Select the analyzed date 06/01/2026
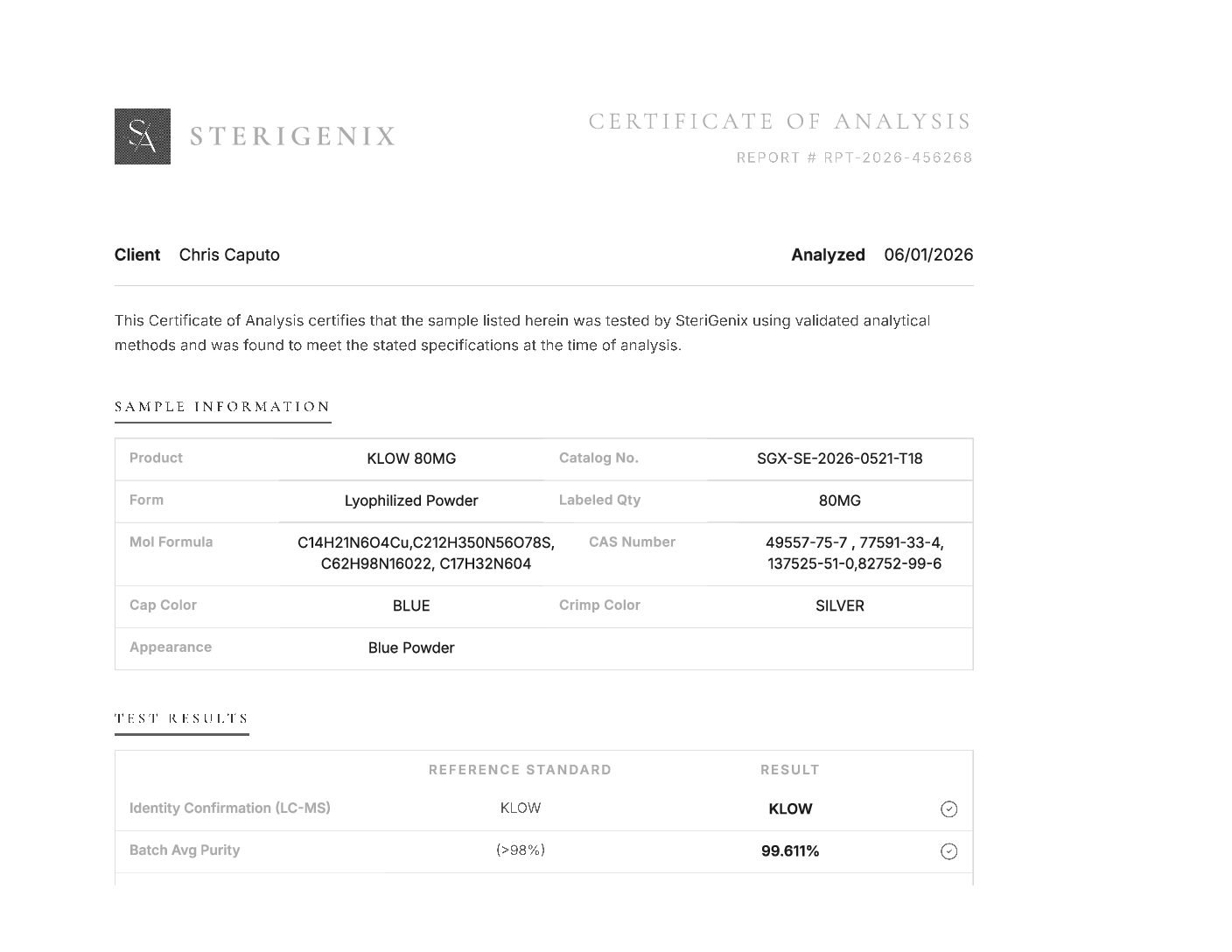 [x=928, y=255]
